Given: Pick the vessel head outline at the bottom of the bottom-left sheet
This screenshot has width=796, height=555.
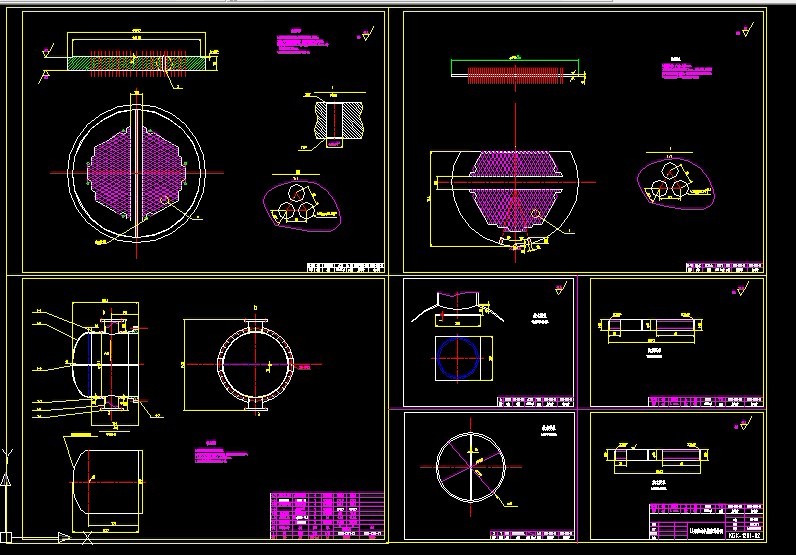Looking at the screenshot, I should [x=107, y=482].
